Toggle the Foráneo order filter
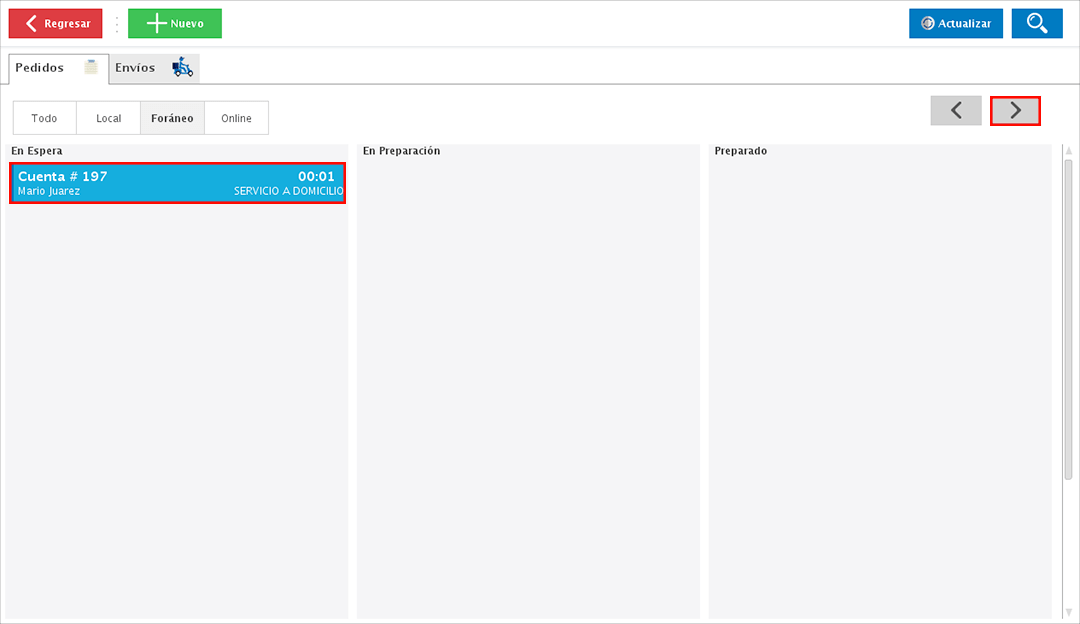The width and height of the screenshot is (1080, 624). pyautogui.click(x=172, y=118)
